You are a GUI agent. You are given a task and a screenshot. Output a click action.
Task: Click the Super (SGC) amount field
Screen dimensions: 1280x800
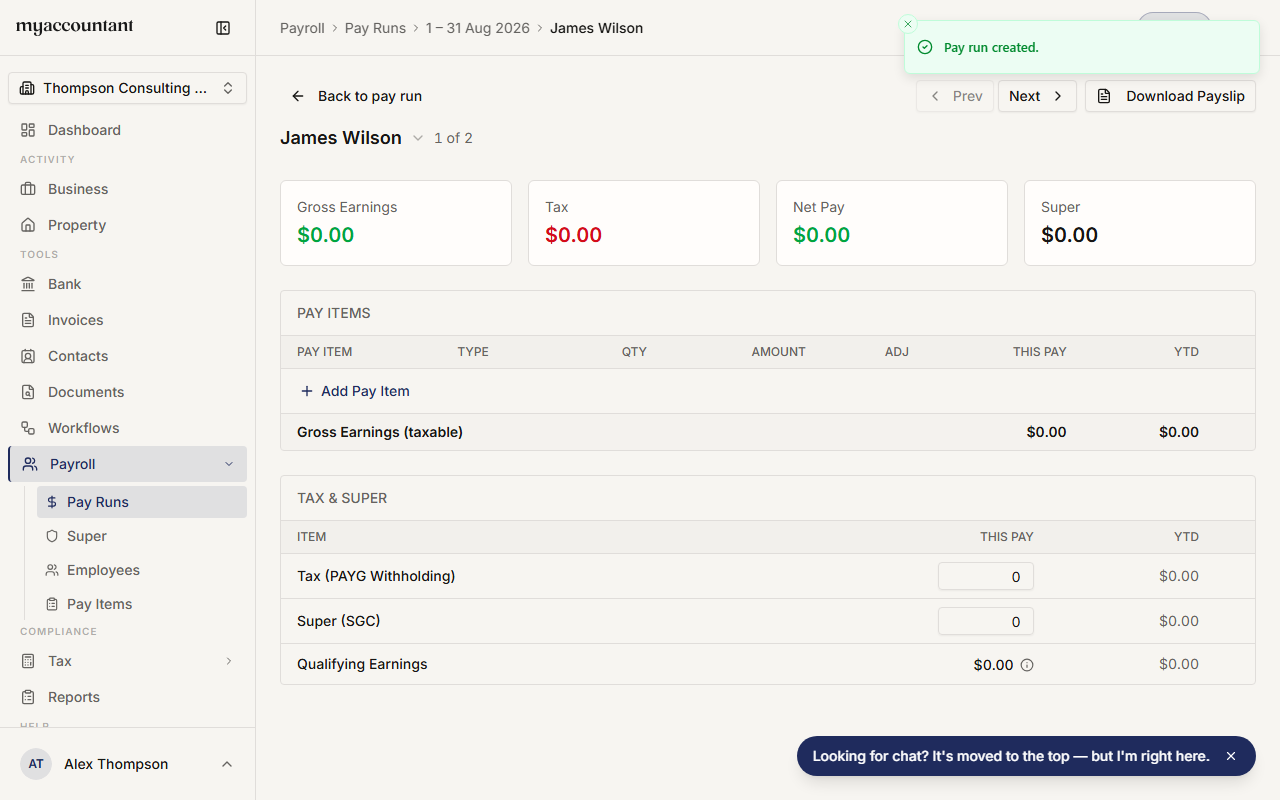tap(986, 621)
